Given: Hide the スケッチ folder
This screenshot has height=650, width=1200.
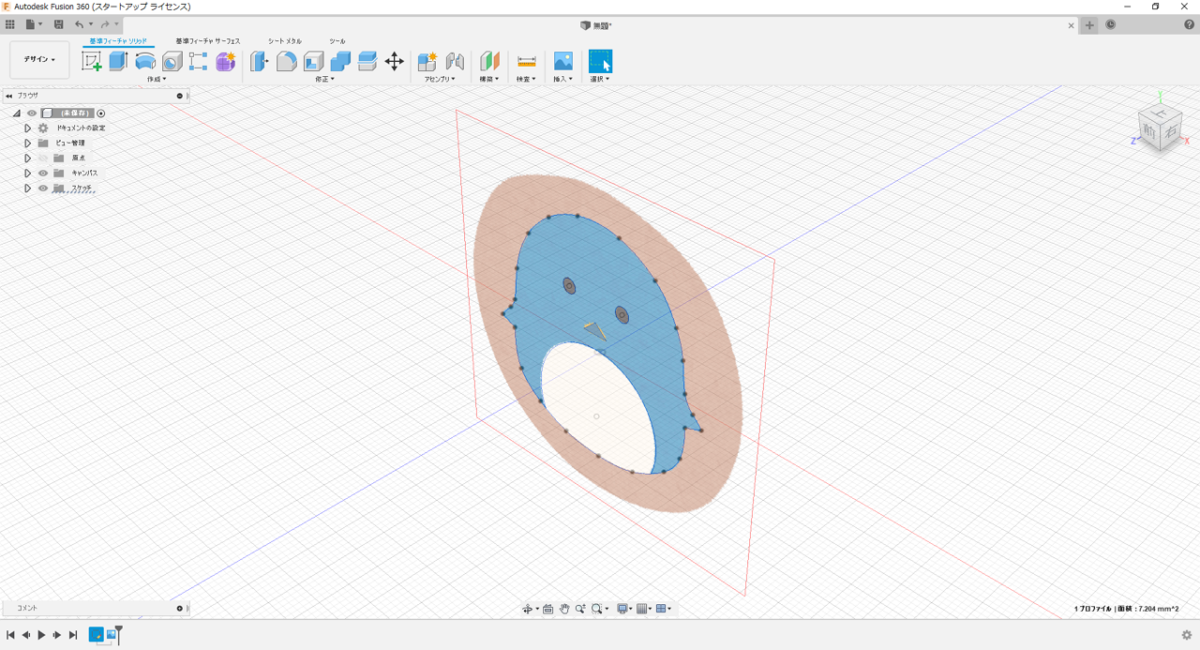Looking at the screenshot, I should coord(43,188).
